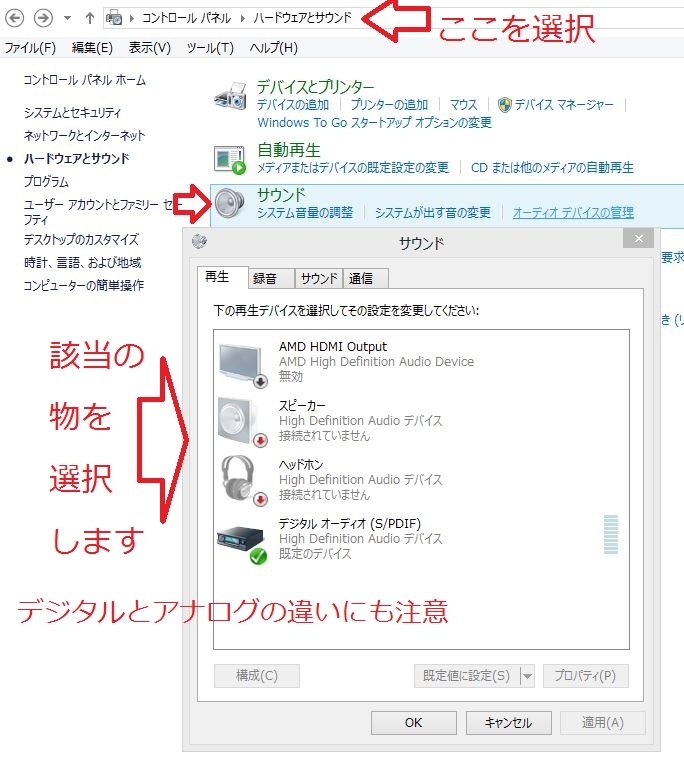Go back with the Back arrow button
The width and height of the screenshot is (684, 758).
(x=15, y=18)
